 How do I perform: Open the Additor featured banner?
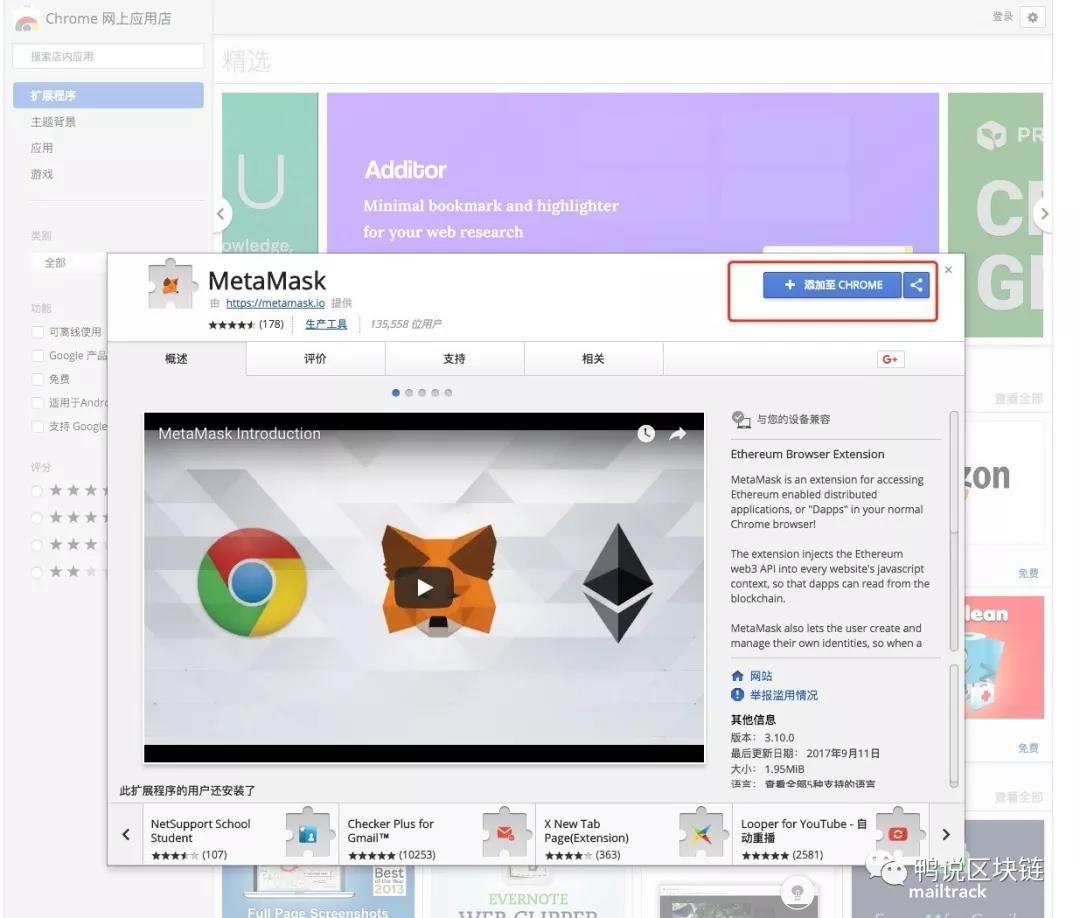[632, 173]
